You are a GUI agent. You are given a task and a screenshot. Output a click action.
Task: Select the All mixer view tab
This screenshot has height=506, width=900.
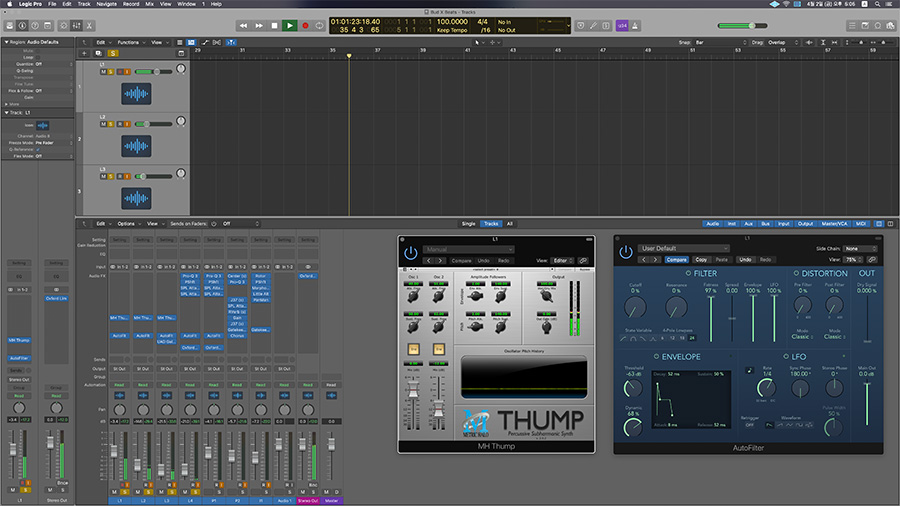pyautogui.click(x=509, y=224)
